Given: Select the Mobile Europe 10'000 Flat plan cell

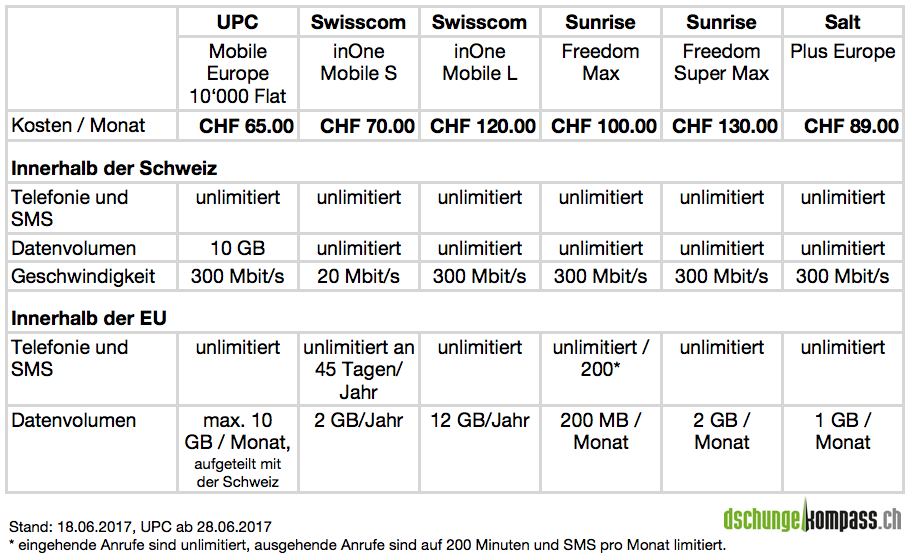Looking at the screenshot, I should pyautogui.click(x=238, y=73).
